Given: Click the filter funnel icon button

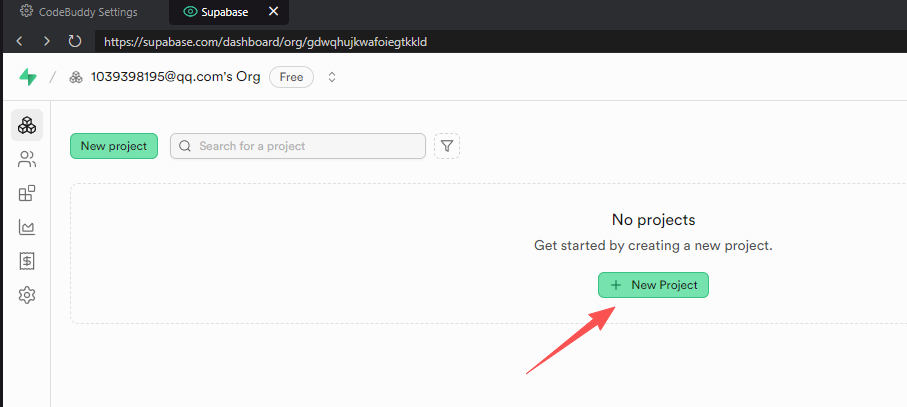Looking at the screenshot, I should click(447, 146).
